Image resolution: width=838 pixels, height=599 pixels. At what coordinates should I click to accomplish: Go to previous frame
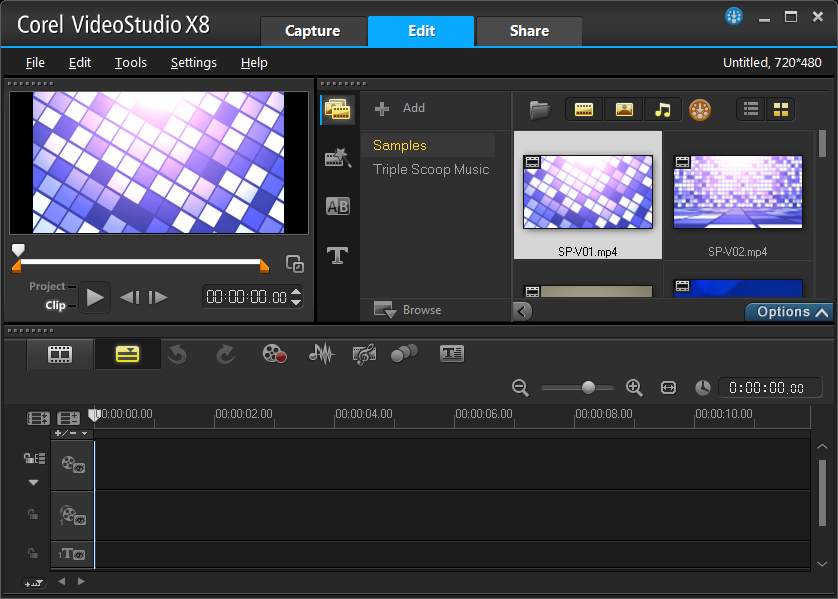(130, 297)
